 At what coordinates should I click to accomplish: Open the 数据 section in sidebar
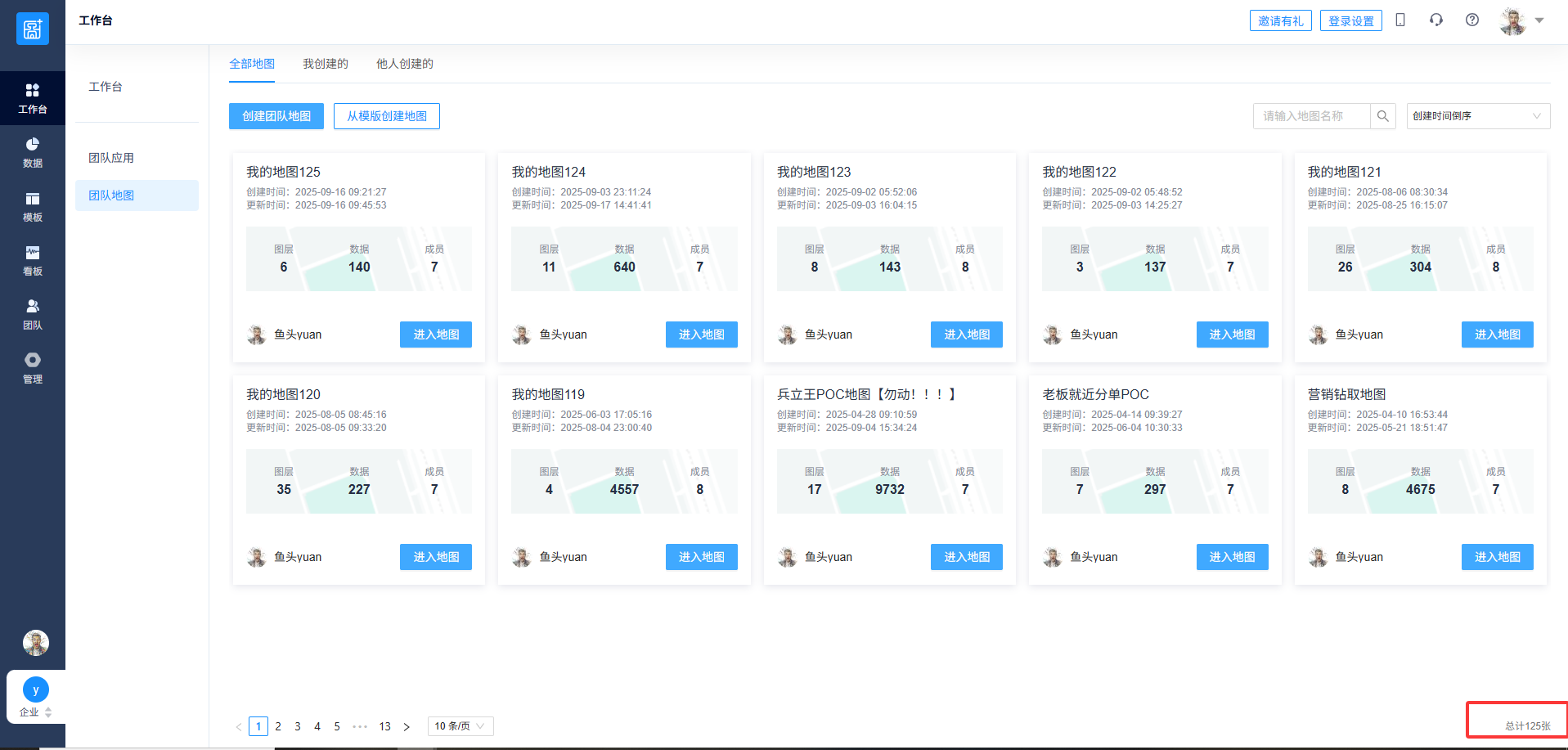33,152
